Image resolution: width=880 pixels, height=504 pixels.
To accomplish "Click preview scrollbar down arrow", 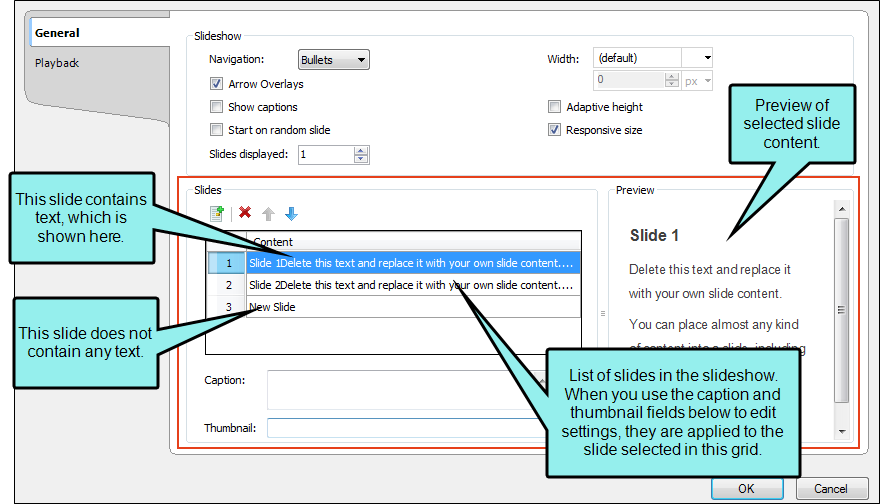I will click(x=842, y=432).
